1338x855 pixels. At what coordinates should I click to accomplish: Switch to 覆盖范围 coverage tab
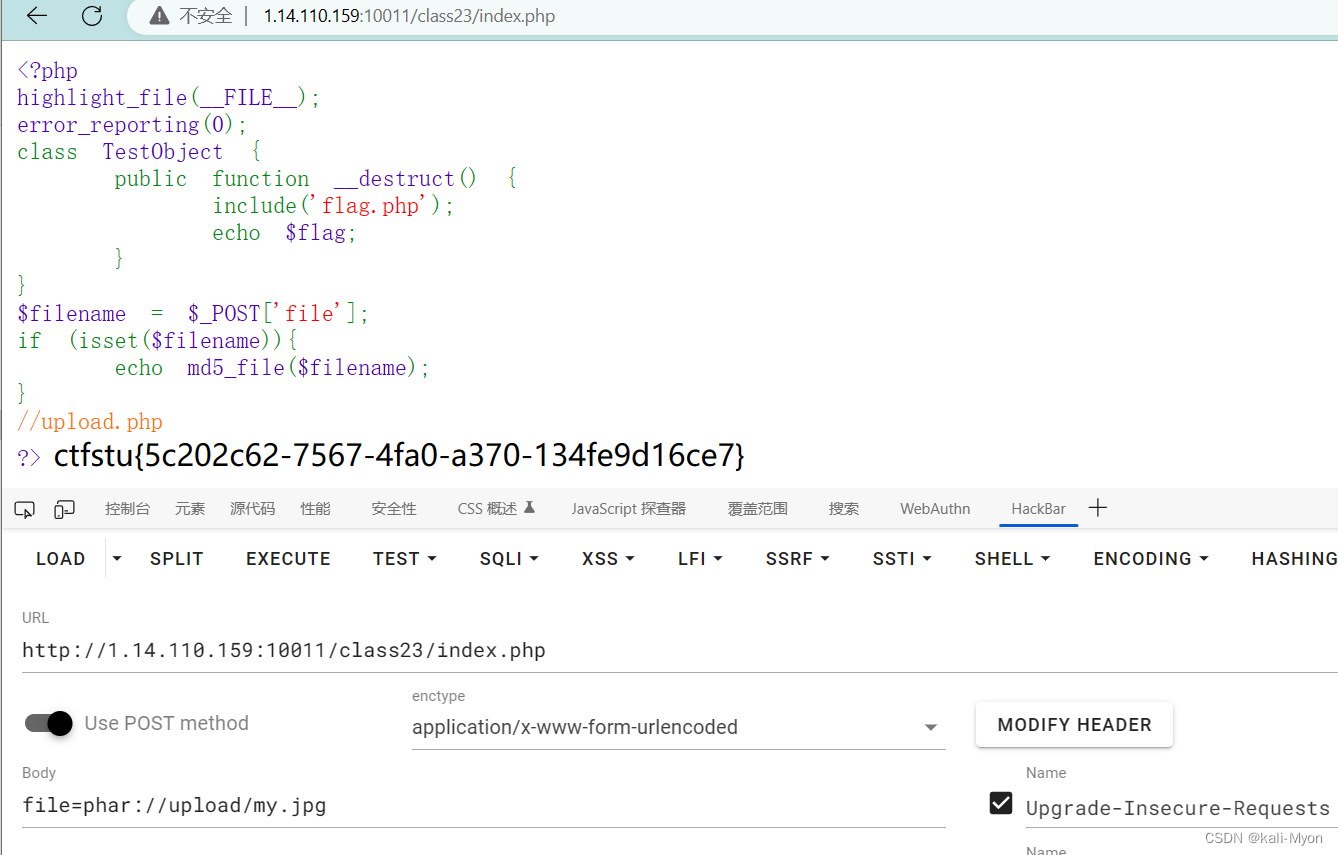(x=758, y=509)
